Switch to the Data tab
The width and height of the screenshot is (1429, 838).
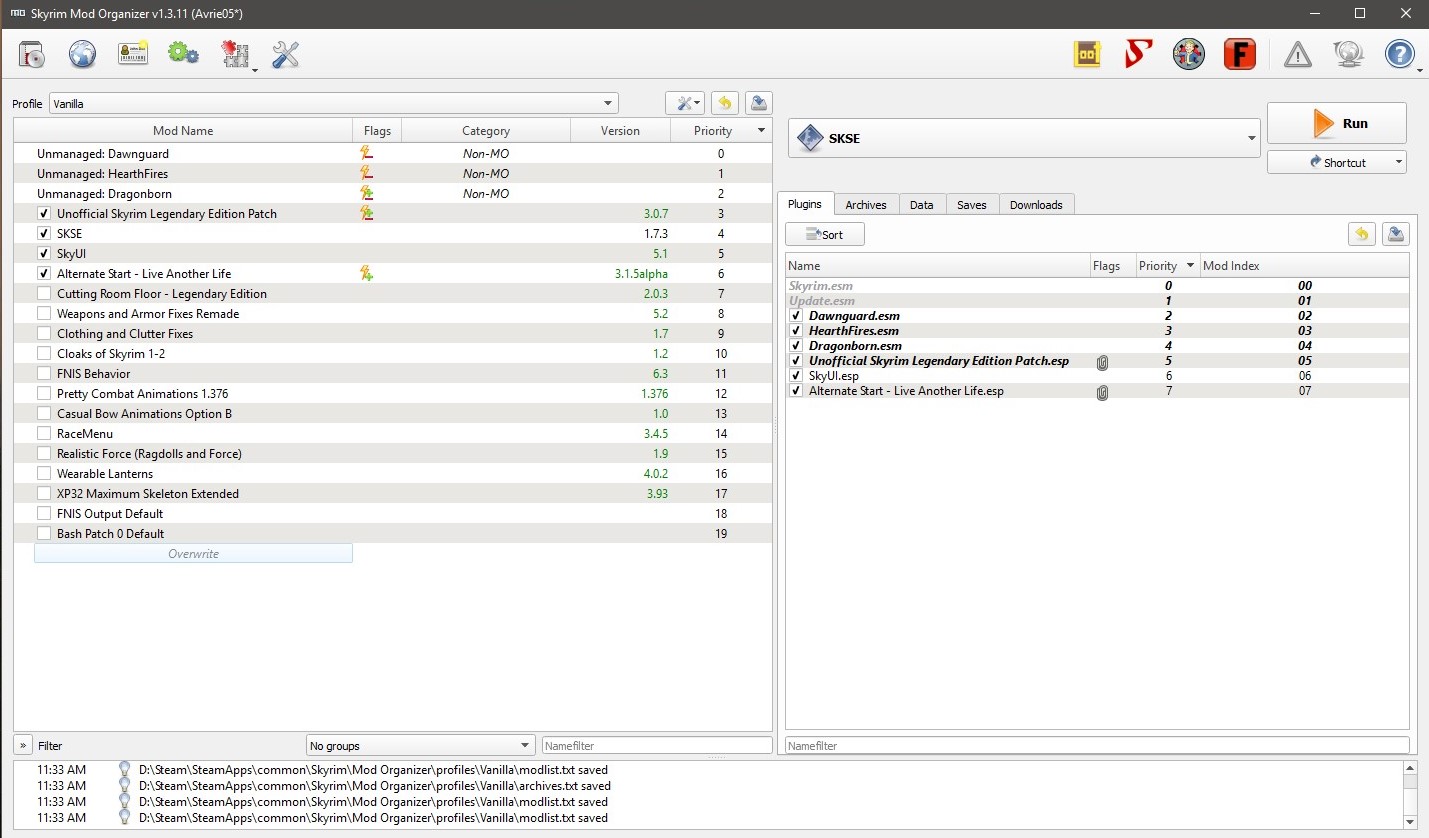(922, 205)
